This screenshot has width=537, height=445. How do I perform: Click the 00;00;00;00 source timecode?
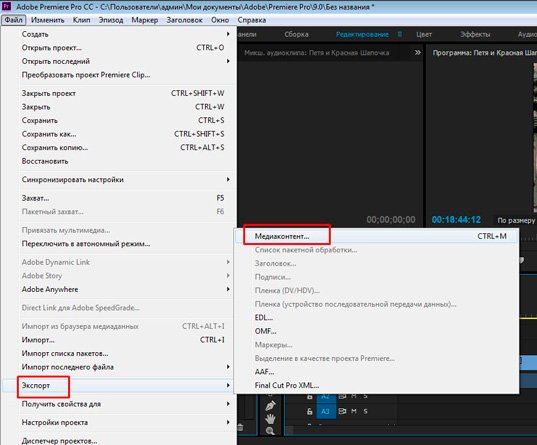(391, 220)
